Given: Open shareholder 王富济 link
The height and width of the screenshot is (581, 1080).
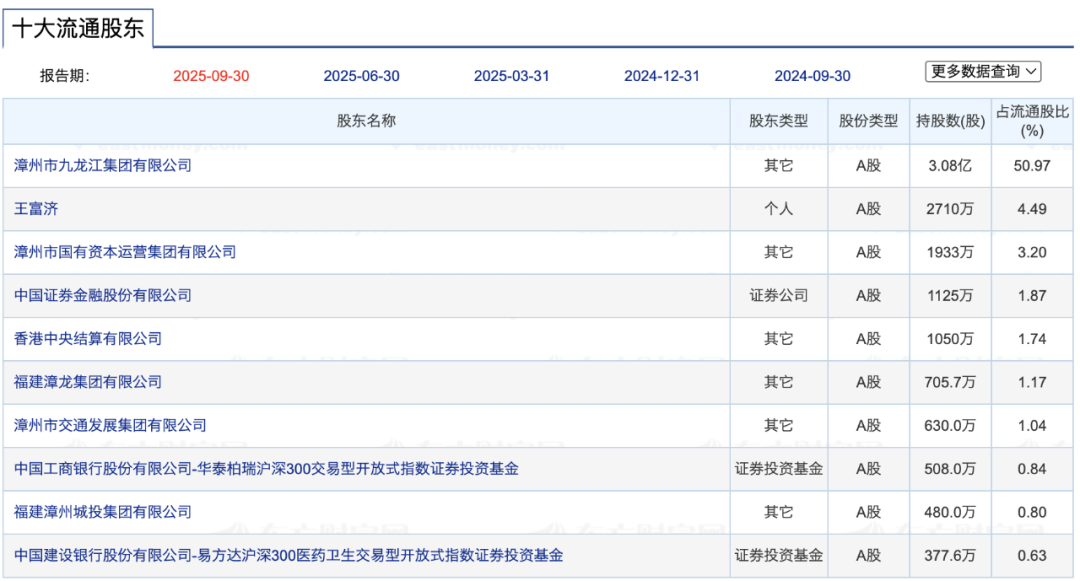Looking at the screenshot, I should 37,209.
